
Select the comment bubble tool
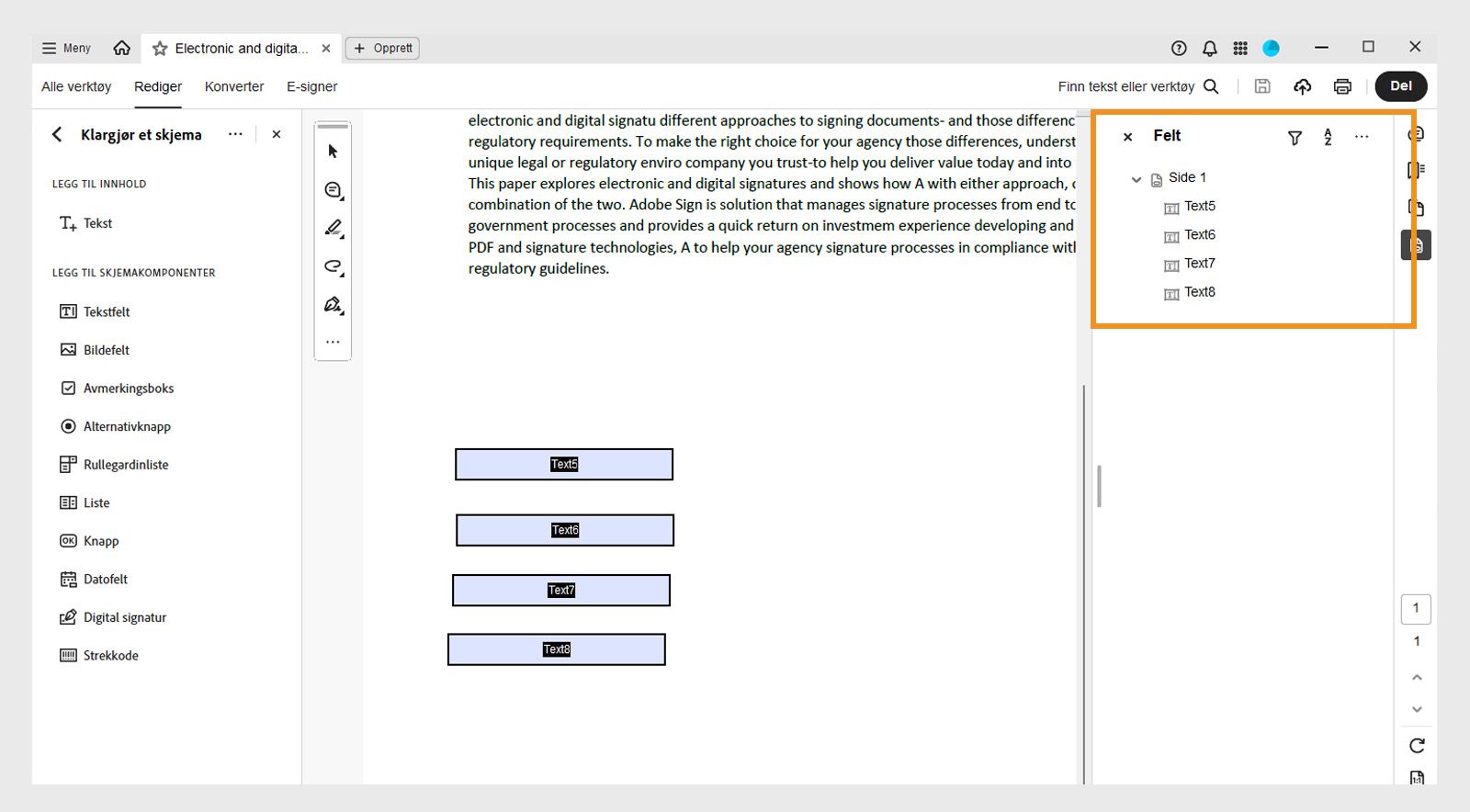coord(333,190)
